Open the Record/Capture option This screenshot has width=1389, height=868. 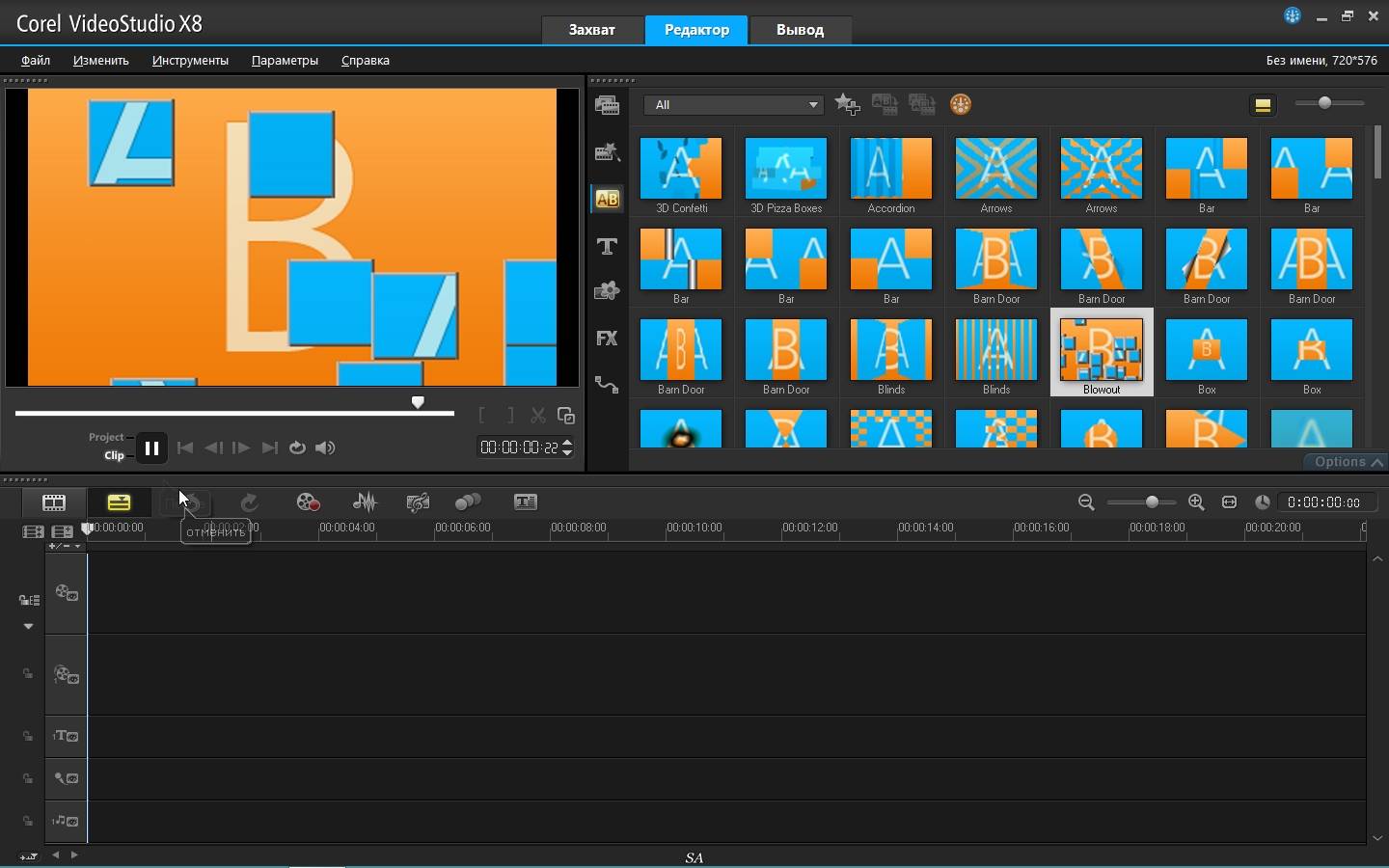point(308,502)
